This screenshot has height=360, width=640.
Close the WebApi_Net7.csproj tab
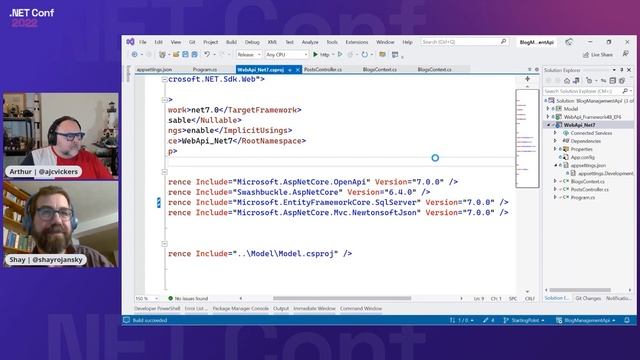click(x=298, y=70)
